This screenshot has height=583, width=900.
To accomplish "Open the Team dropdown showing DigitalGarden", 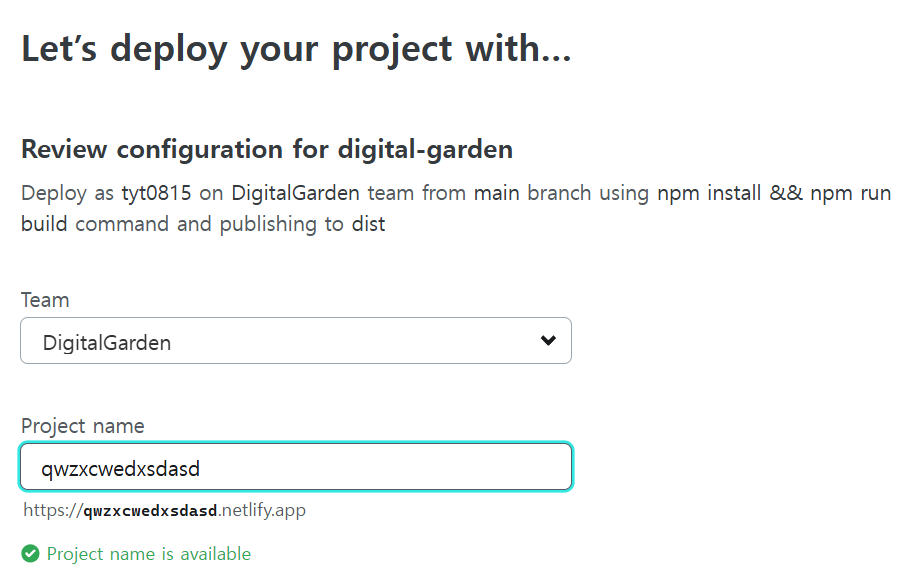I will pyautogui.click(x=295, y=341).
